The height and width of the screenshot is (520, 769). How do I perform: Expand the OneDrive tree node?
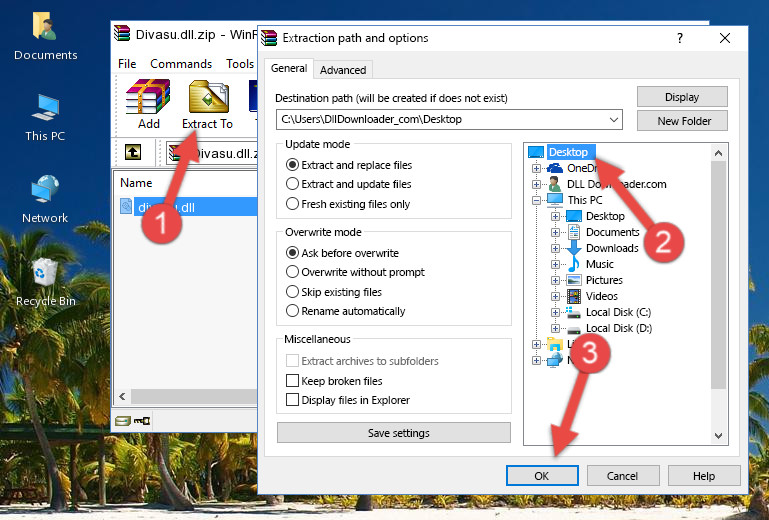[536, 168]
